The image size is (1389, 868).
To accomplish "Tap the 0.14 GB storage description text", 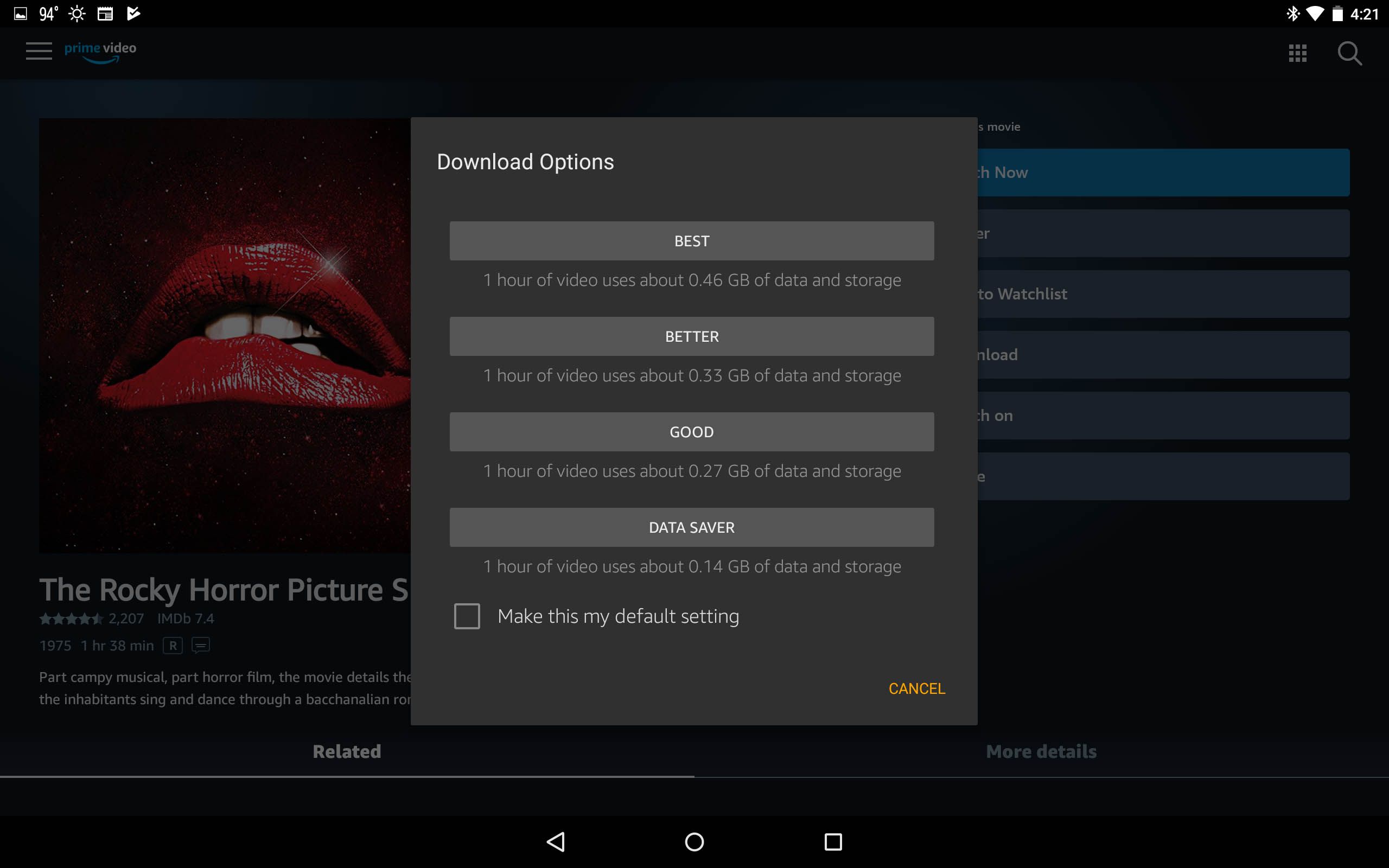I will coord(692,566).
